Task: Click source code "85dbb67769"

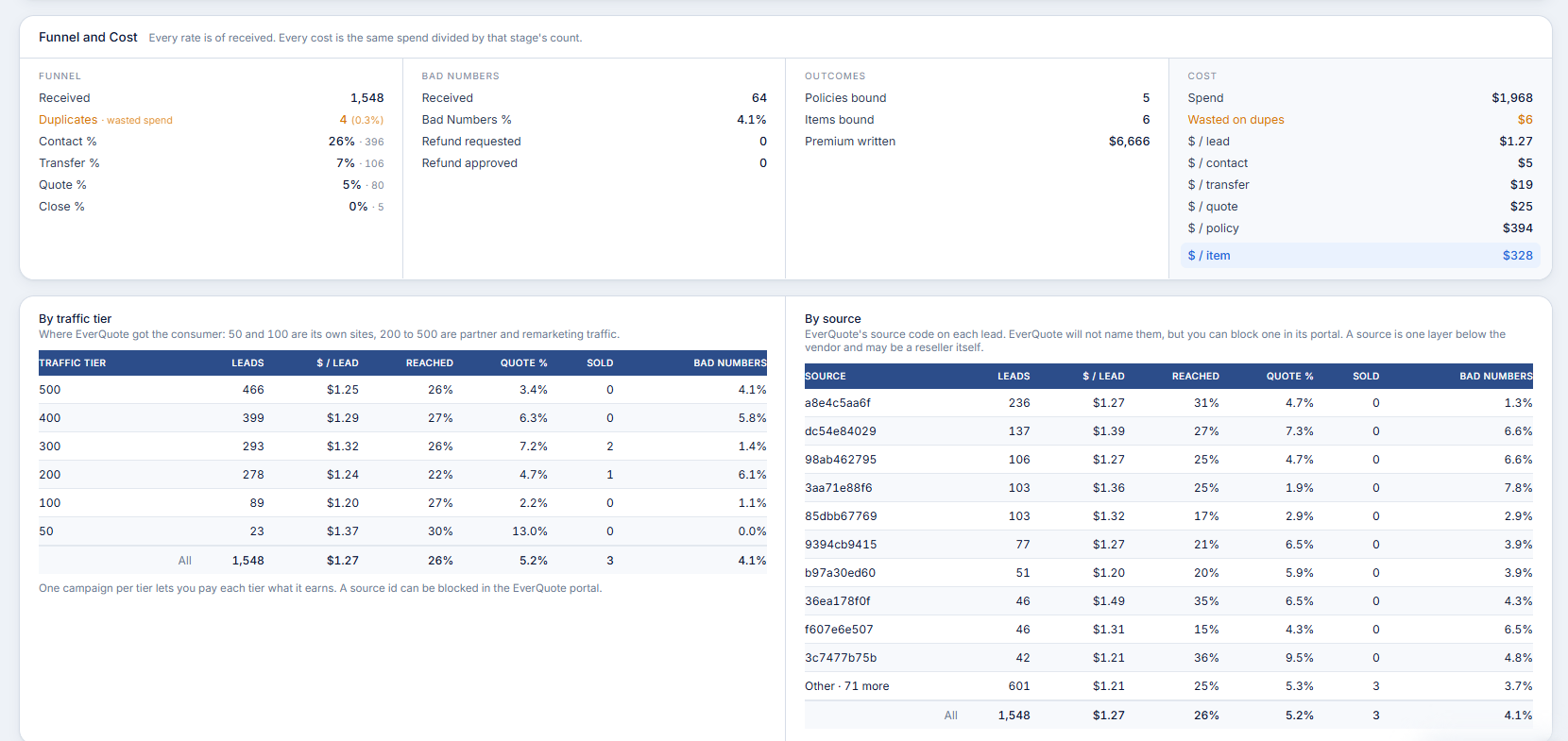Action: click(841, 516)
